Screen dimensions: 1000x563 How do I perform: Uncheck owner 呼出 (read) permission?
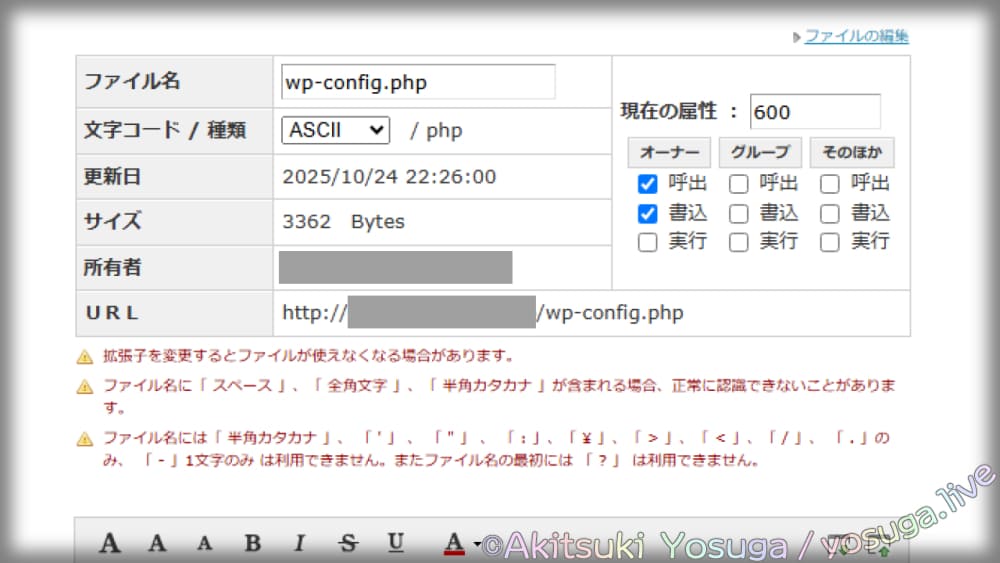(x=648, y=184)
